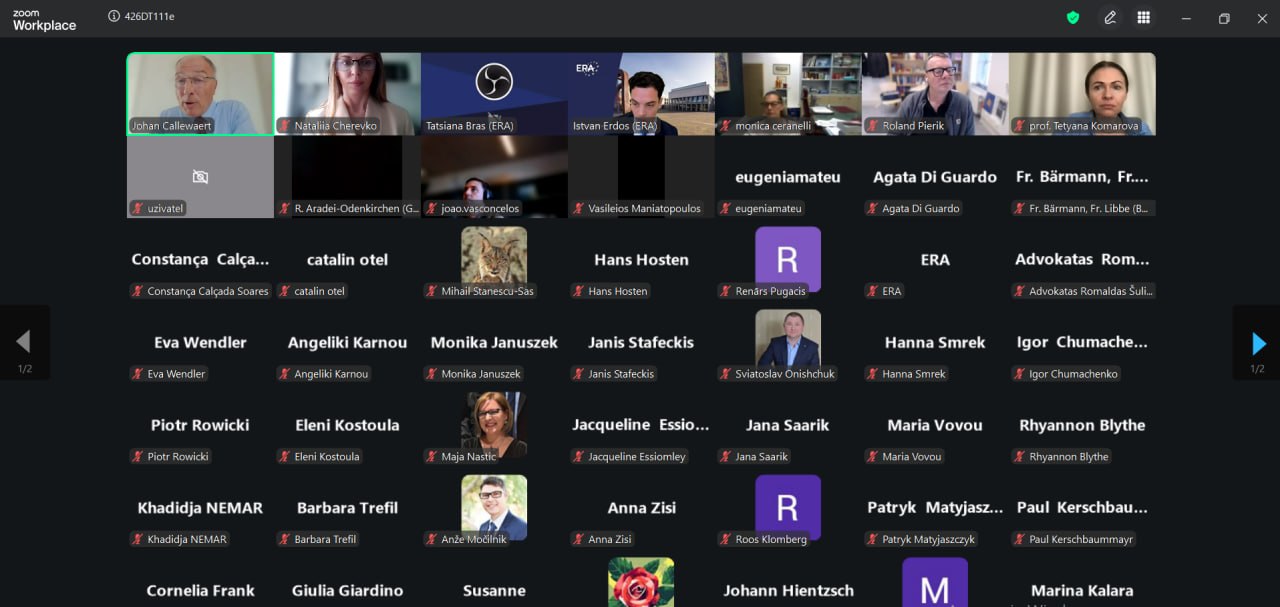Open the grid view layout icon

1143,17
